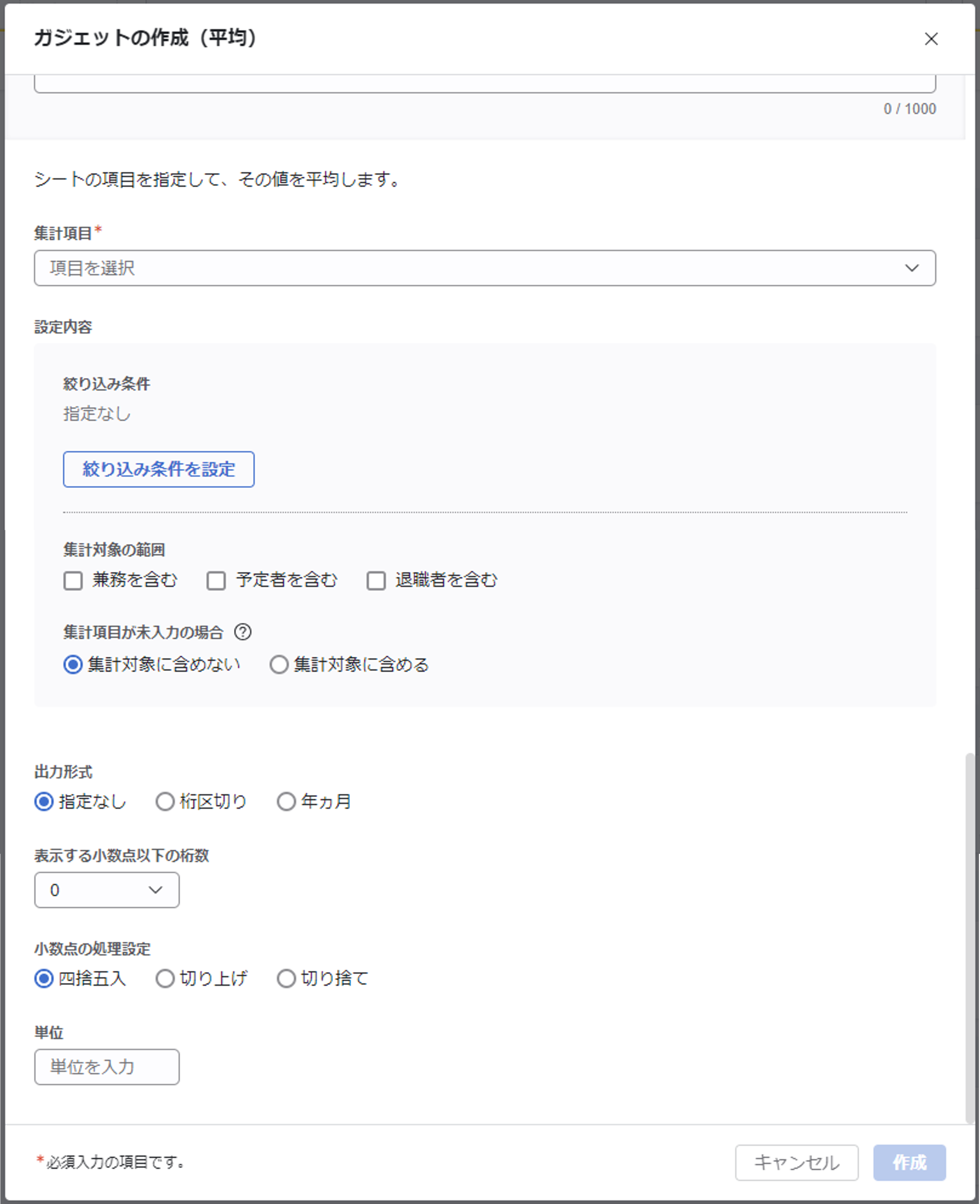Open the 集計項目 dropdown

(x=484, y=268)
